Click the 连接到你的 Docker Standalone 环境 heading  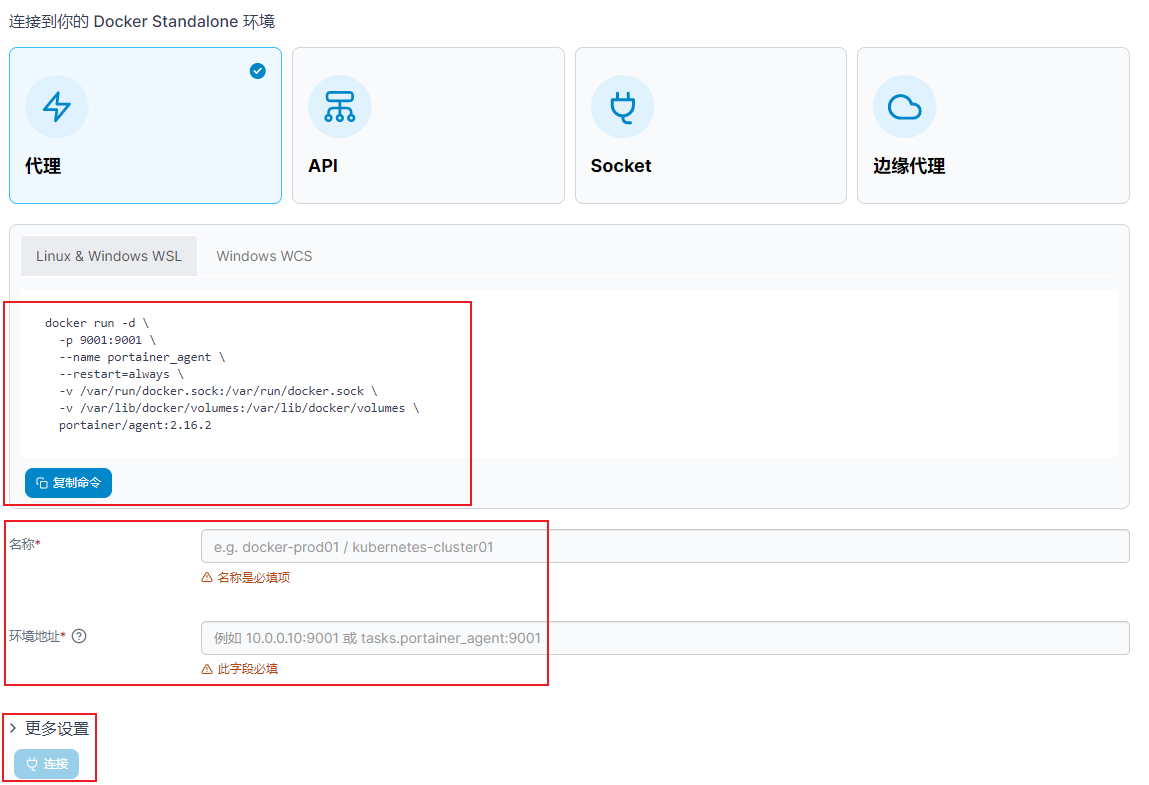click(x=142, y=21)
